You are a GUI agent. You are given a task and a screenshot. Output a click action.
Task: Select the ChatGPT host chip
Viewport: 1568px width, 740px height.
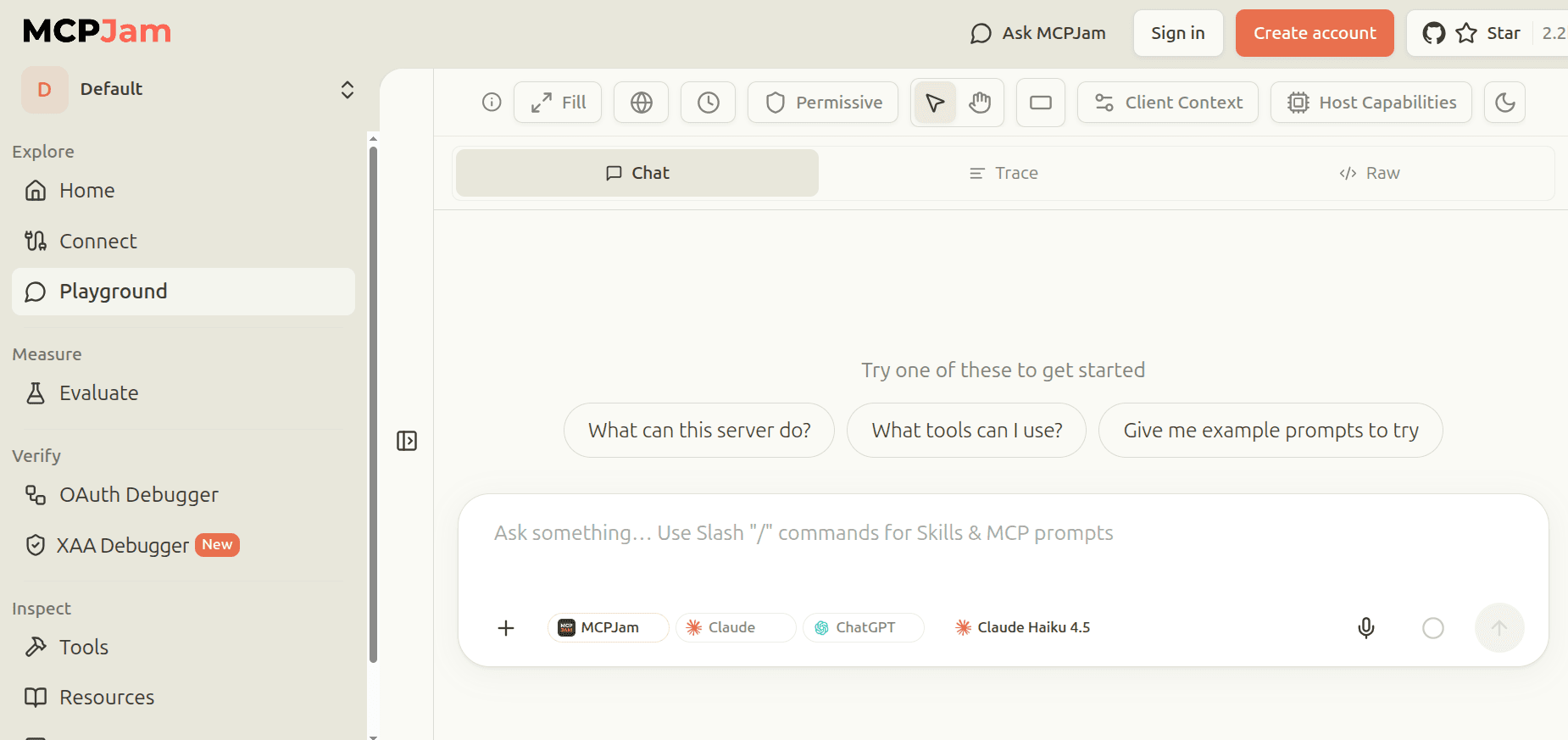(863, 628)
